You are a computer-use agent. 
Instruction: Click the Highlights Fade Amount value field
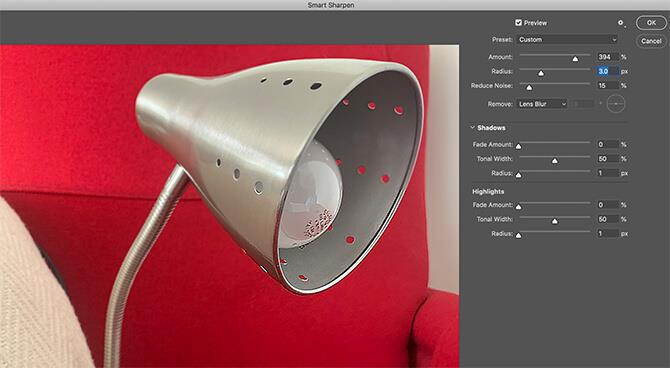[x=608, y=205]
